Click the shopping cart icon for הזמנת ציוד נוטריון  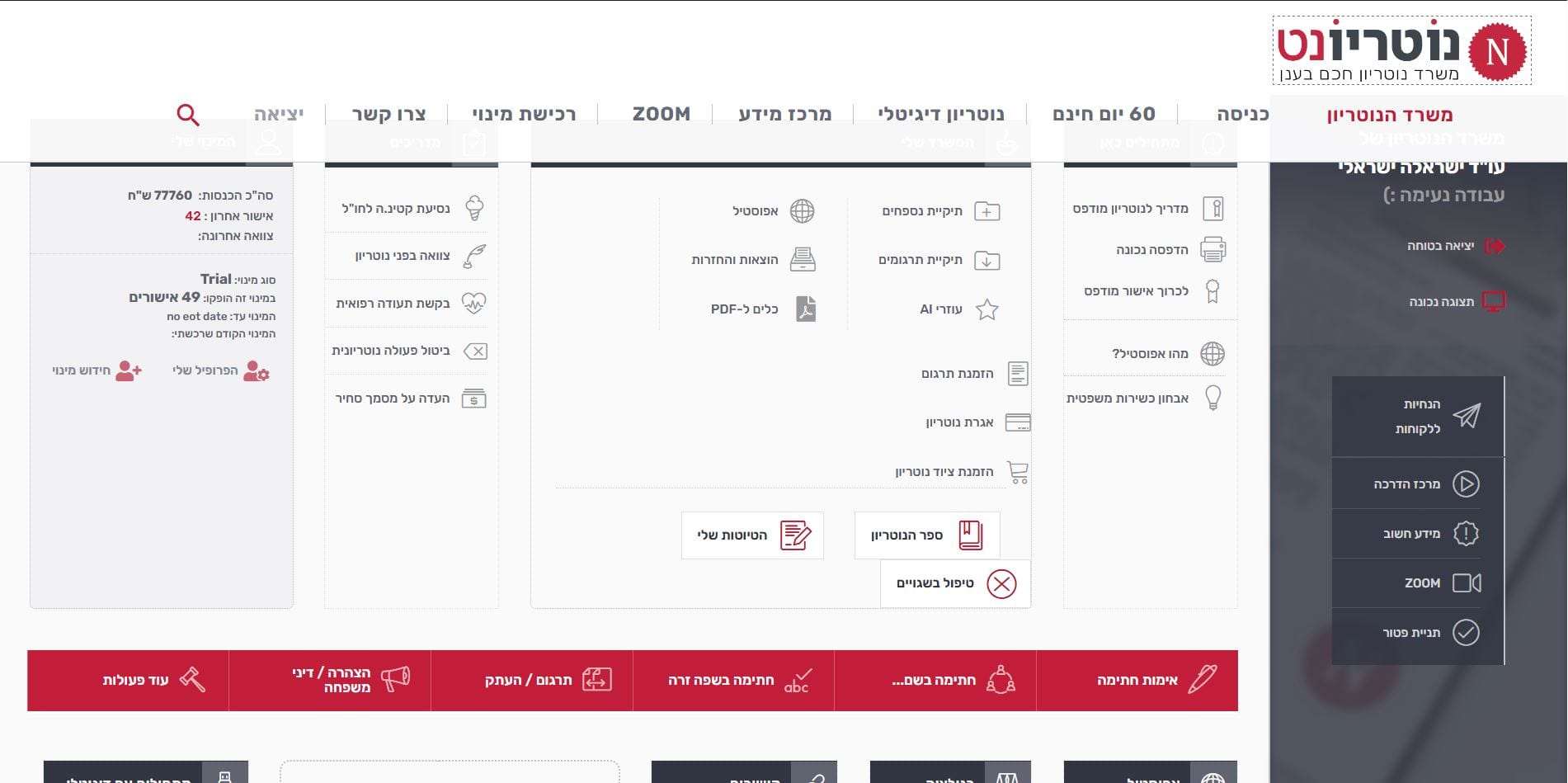coord(1018,472)
